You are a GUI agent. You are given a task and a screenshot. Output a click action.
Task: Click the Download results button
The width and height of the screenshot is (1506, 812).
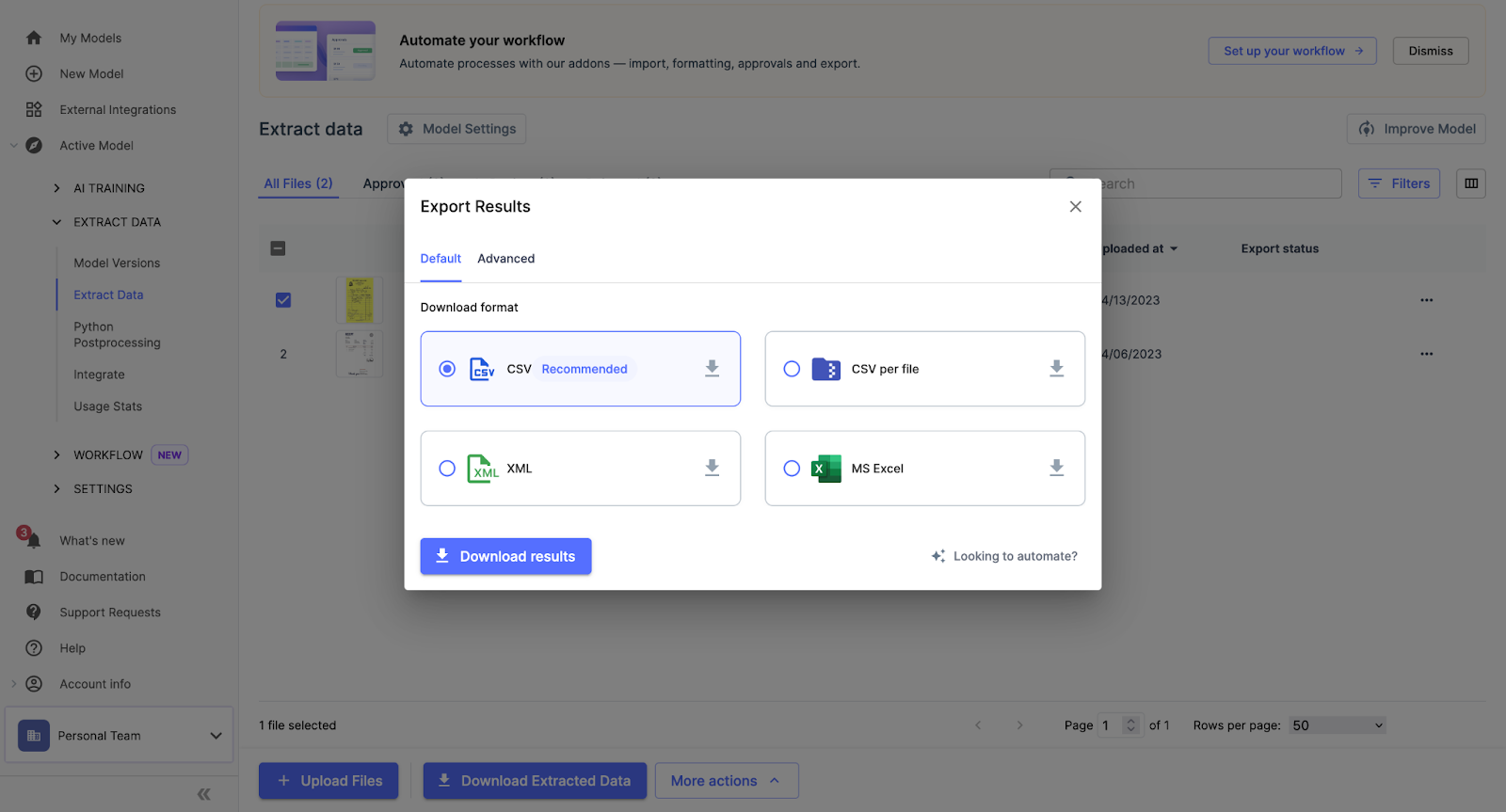pyautogui.click(x=505, y=556)
